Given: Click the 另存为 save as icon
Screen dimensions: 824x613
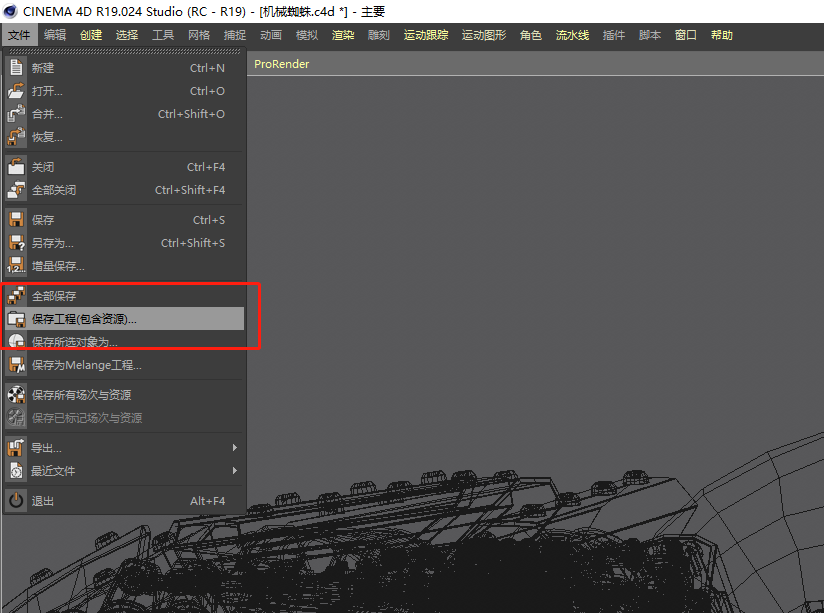Looking at the screenshot, I should pyautogui.click(x=16, y=243).
